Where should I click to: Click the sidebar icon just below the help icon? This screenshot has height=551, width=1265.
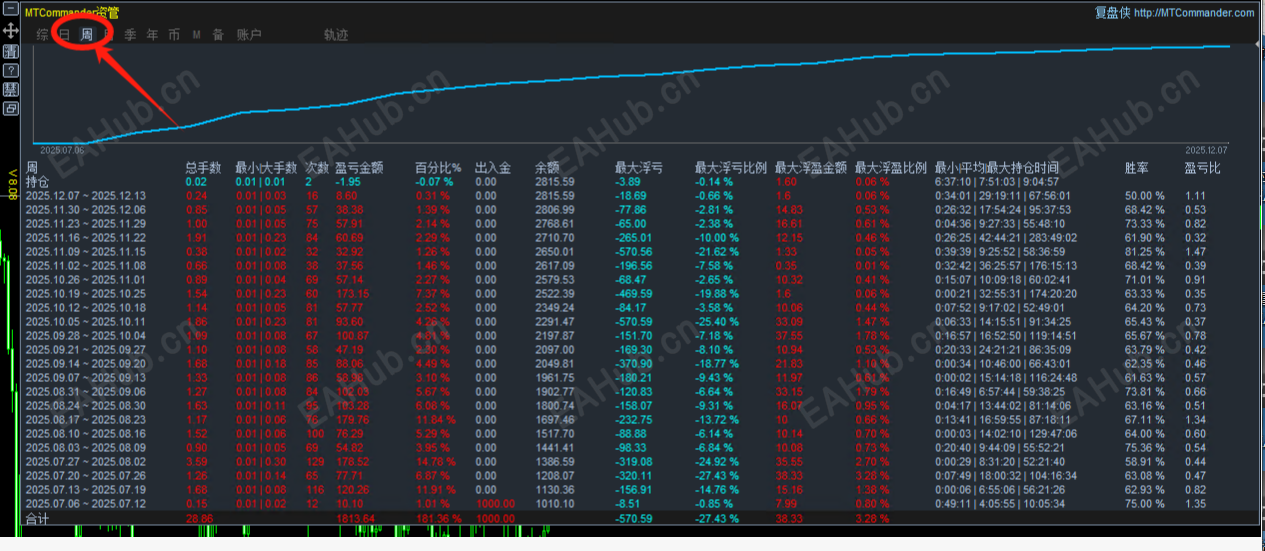pos(11,90)
